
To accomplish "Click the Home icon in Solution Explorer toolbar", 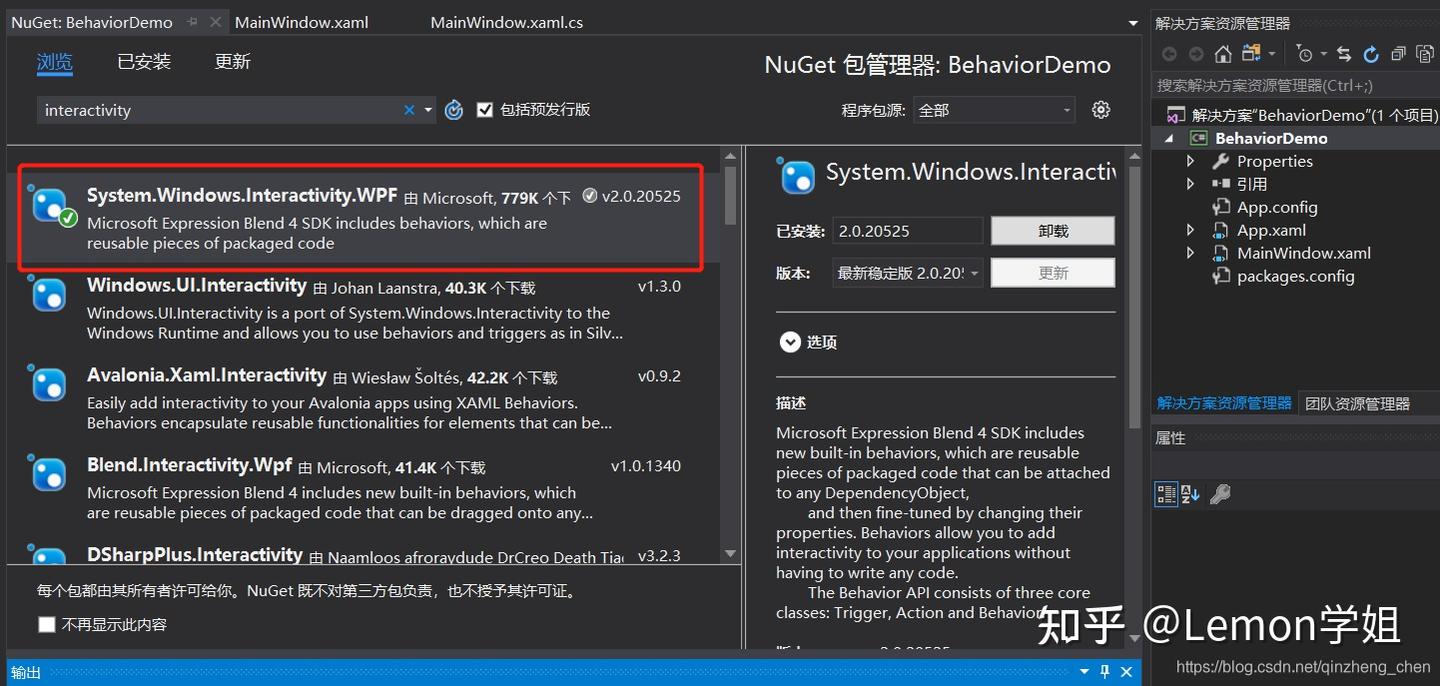I will [1223, 53].
